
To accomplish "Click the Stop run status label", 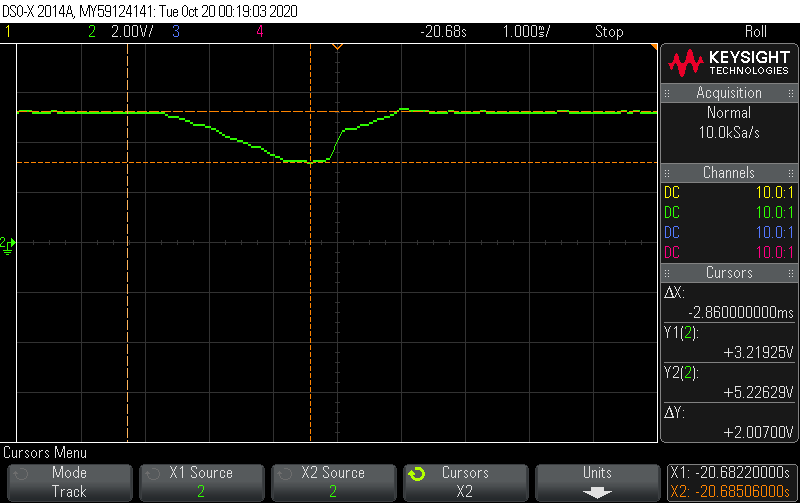I will pos(609,32).
